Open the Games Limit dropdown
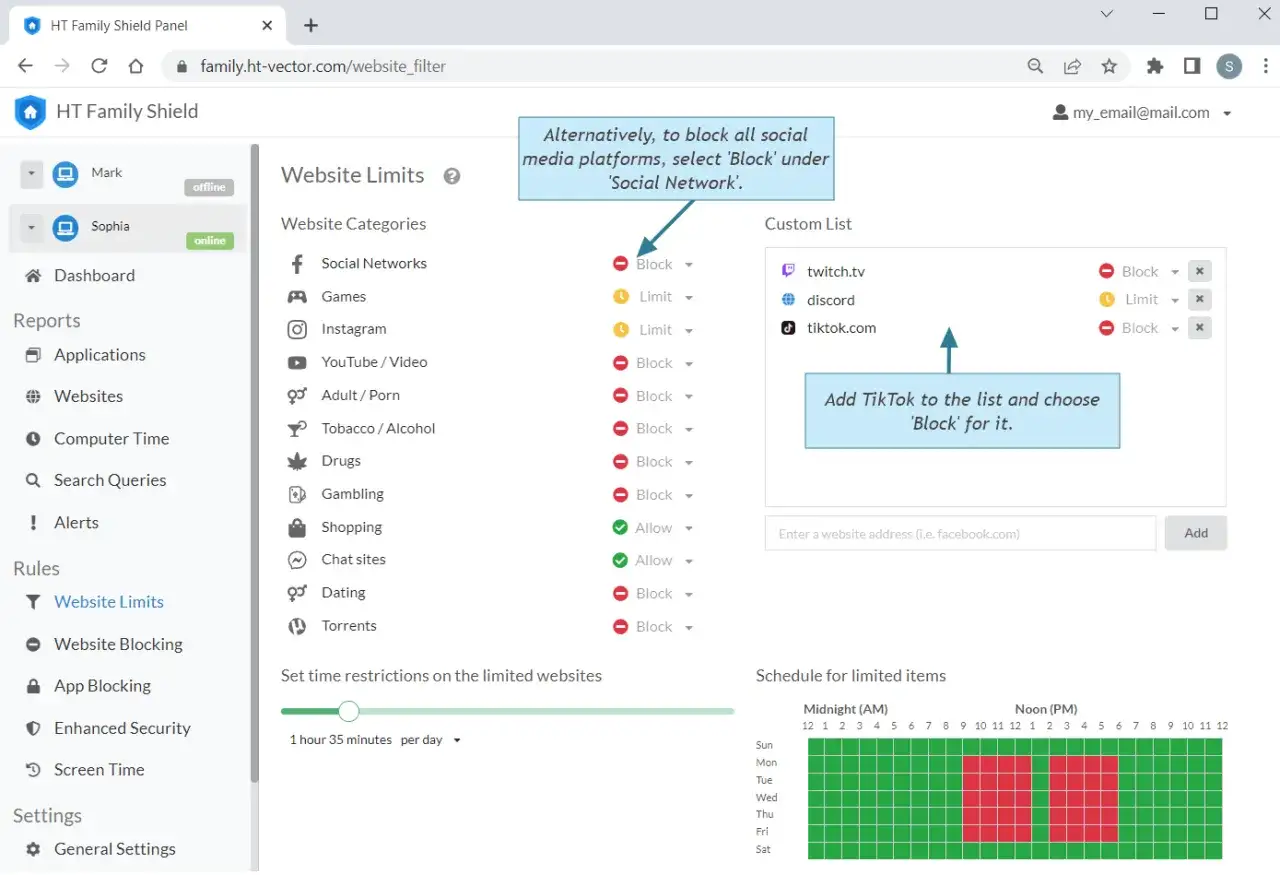Screen dimensions: 1280x875 click(x=654, y=297)
